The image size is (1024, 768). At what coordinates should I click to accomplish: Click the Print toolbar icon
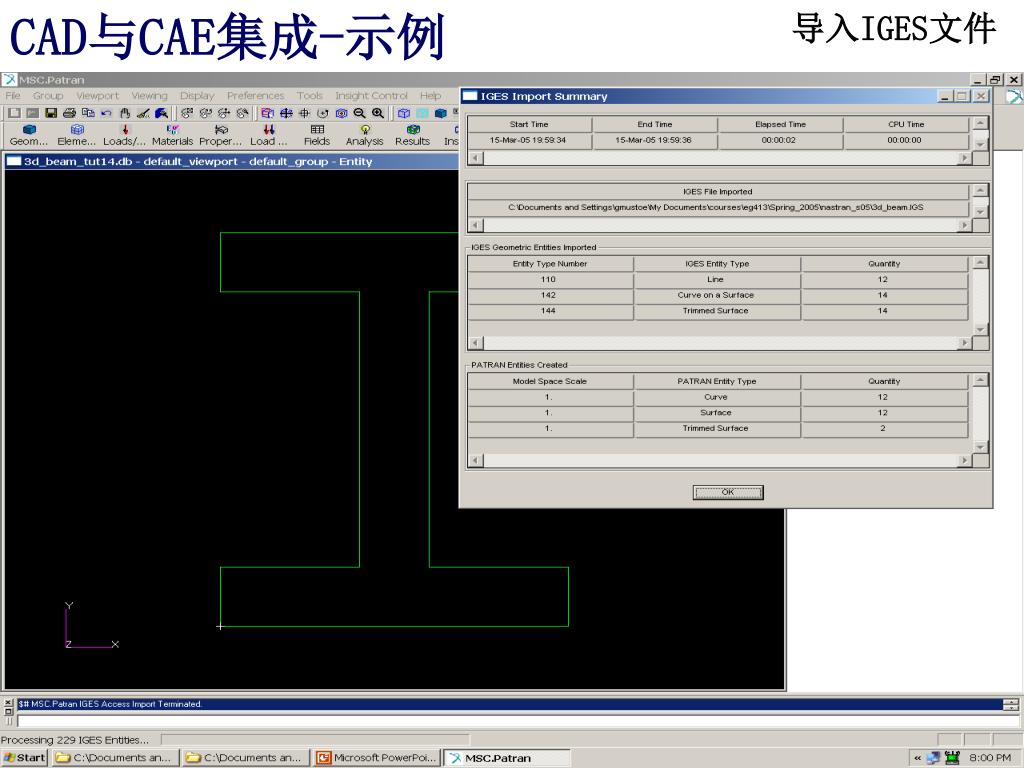click(x=69, y=113)
